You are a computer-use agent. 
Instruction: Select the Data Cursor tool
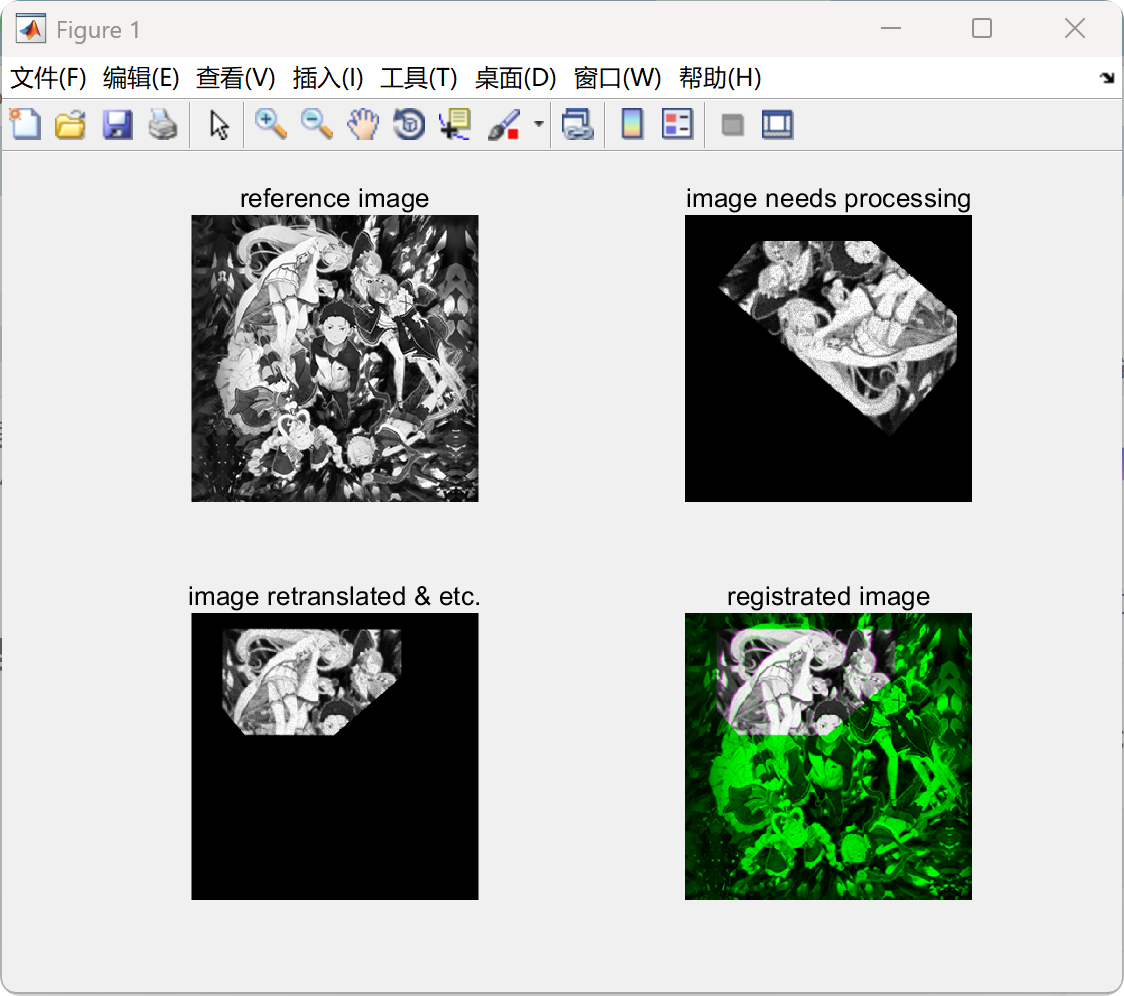coord(455,125)
